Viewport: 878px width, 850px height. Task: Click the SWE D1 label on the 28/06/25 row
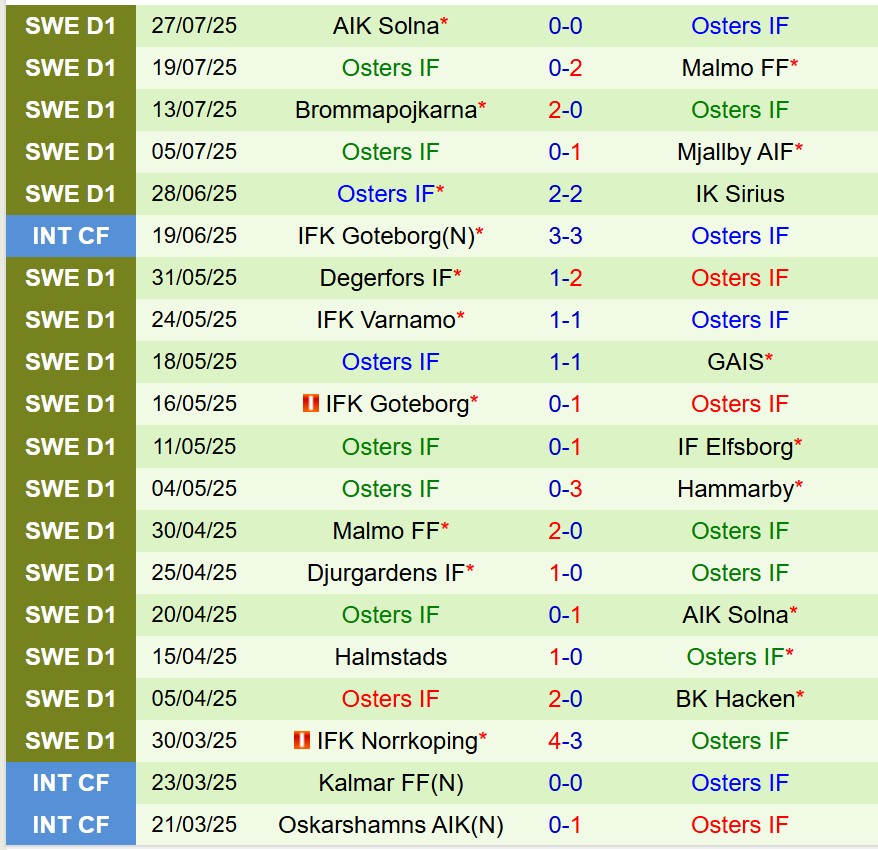70,194
